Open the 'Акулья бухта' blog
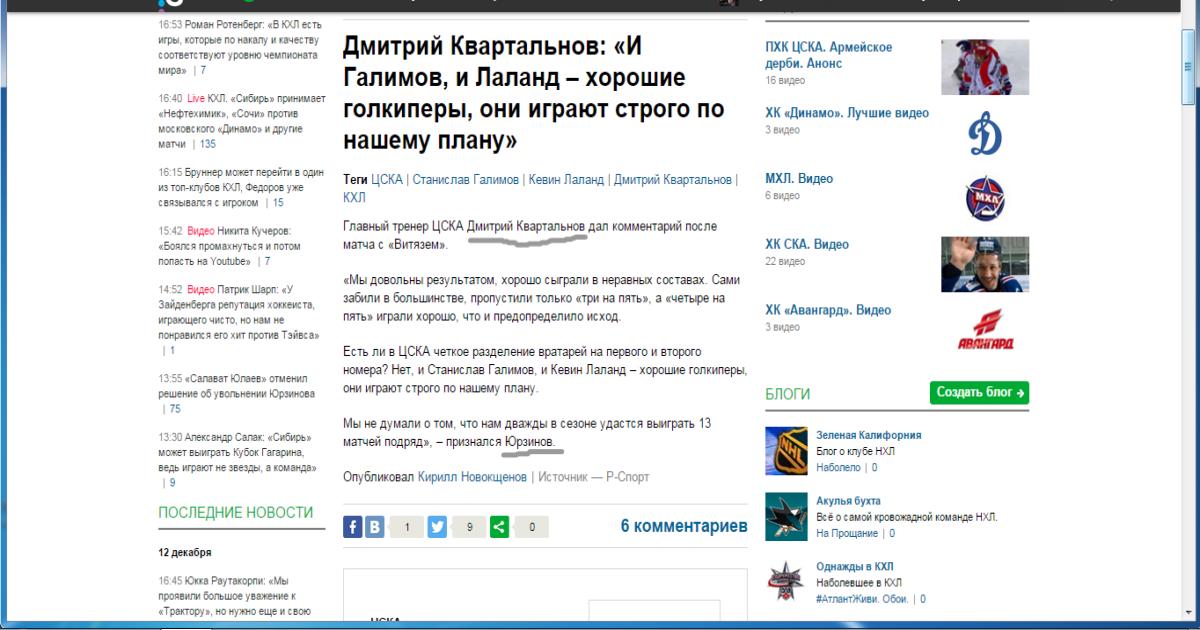 848,501
